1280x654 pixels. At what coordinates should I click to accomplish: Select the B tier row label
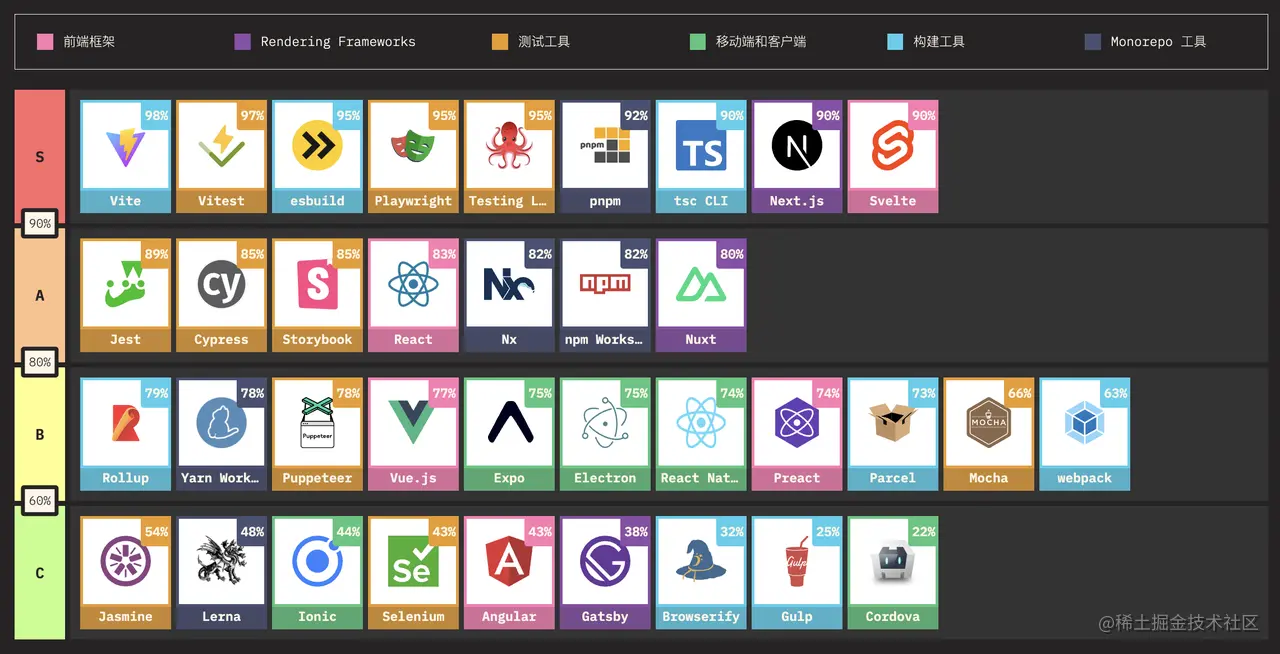click(x=40, y=434)
